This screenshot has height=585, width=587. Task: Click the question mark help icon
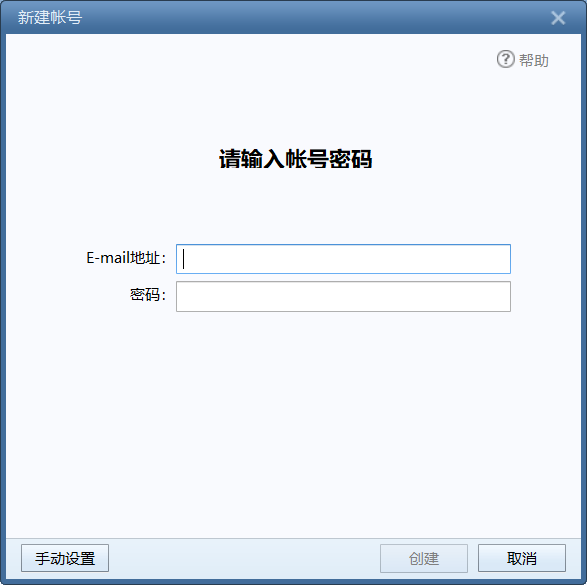click(505, 59)
